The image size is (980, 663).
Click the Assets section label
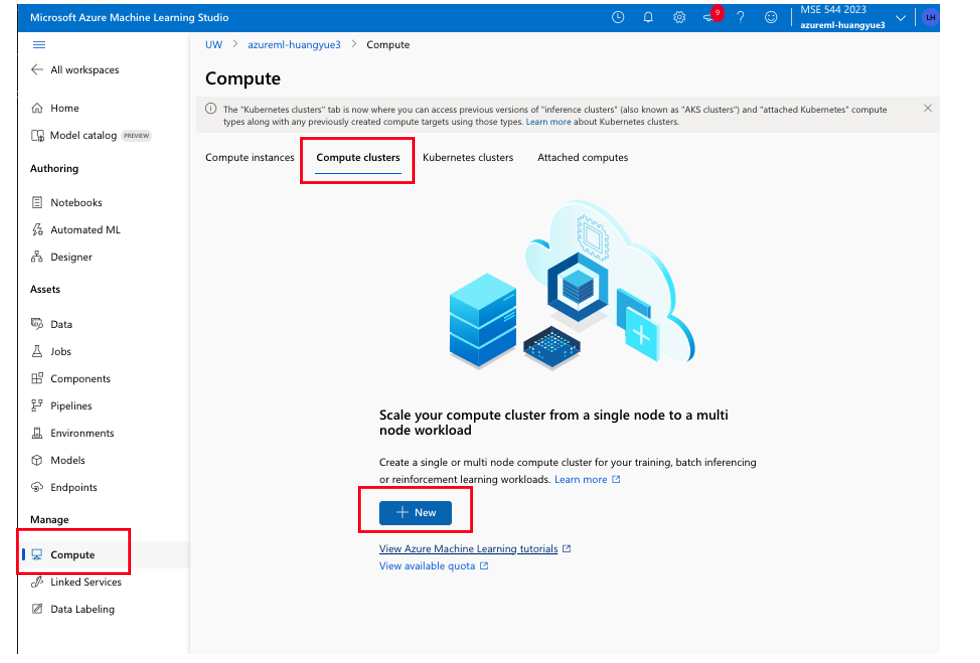[x=45, y=289]
